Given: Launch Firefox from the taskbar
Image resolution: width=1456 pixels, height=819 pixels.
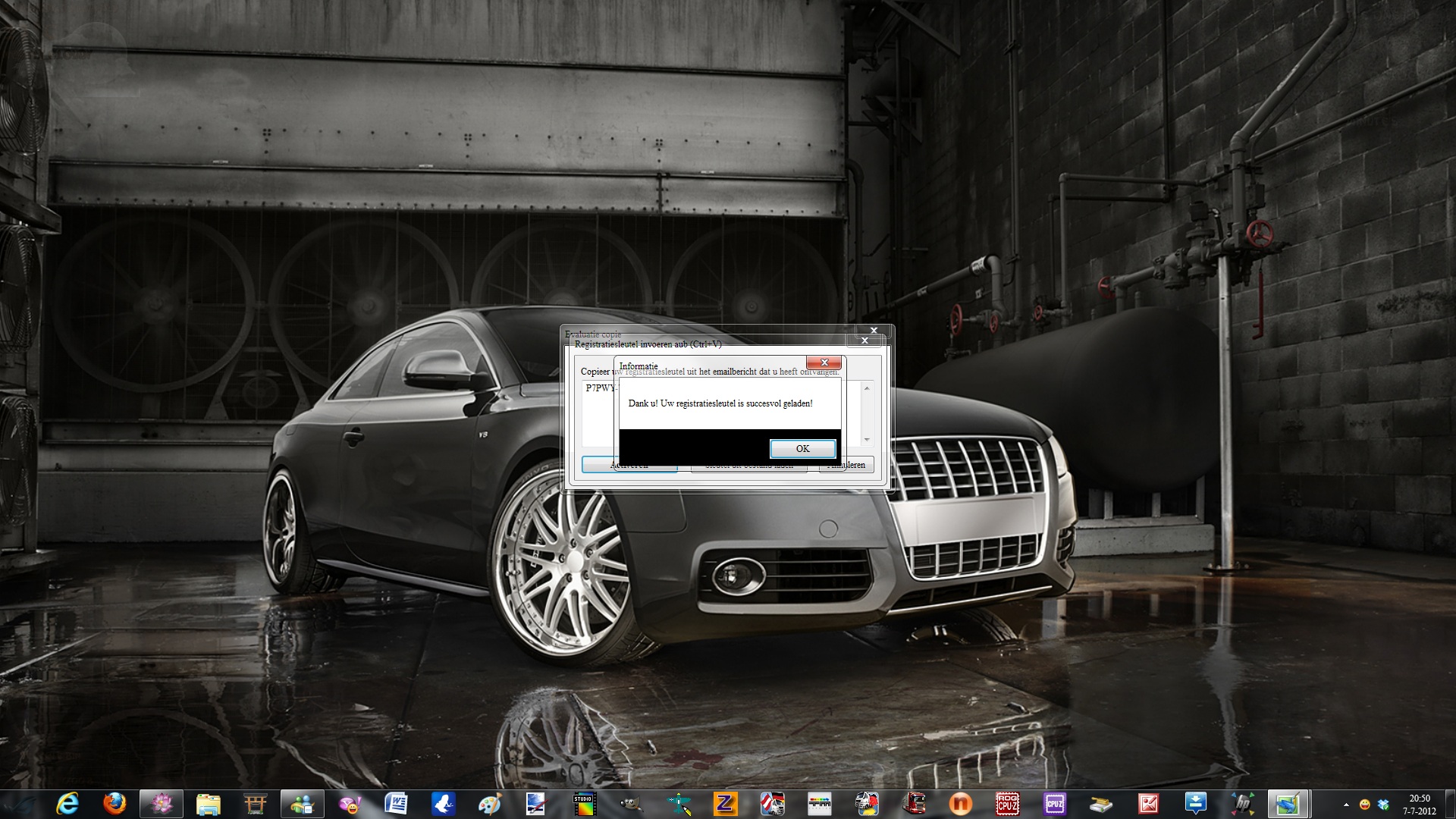Looking at the screenshot, I should point(115,803).
